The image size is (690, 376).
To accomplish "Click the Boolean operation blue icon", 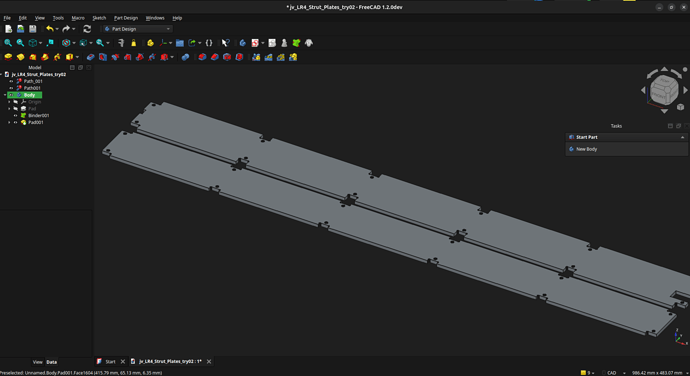I will (185, 57).
